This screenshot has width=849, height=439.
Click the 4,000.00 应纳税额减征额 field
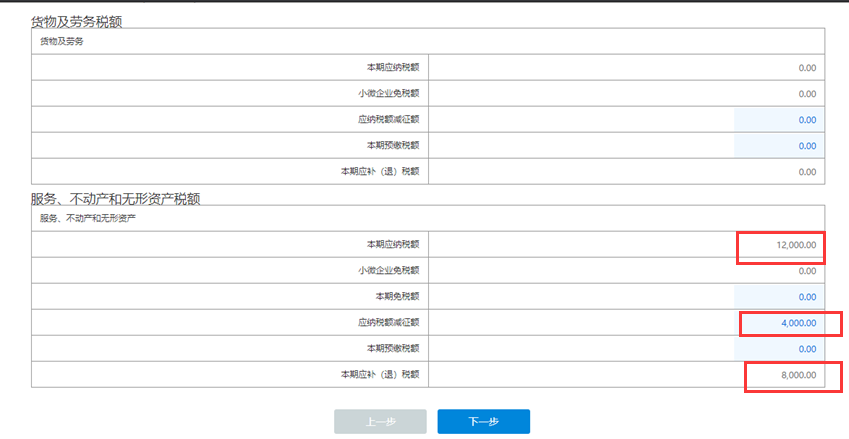coord(779,323)
